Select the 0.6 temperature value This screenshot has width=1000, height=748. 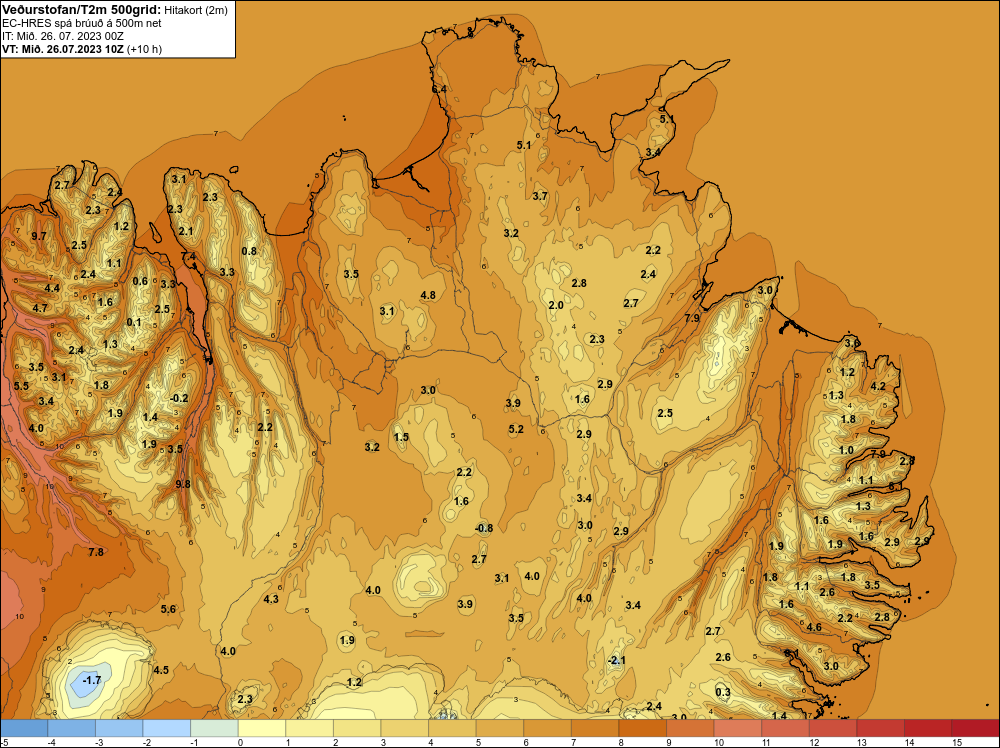click(x=140, y=281)
